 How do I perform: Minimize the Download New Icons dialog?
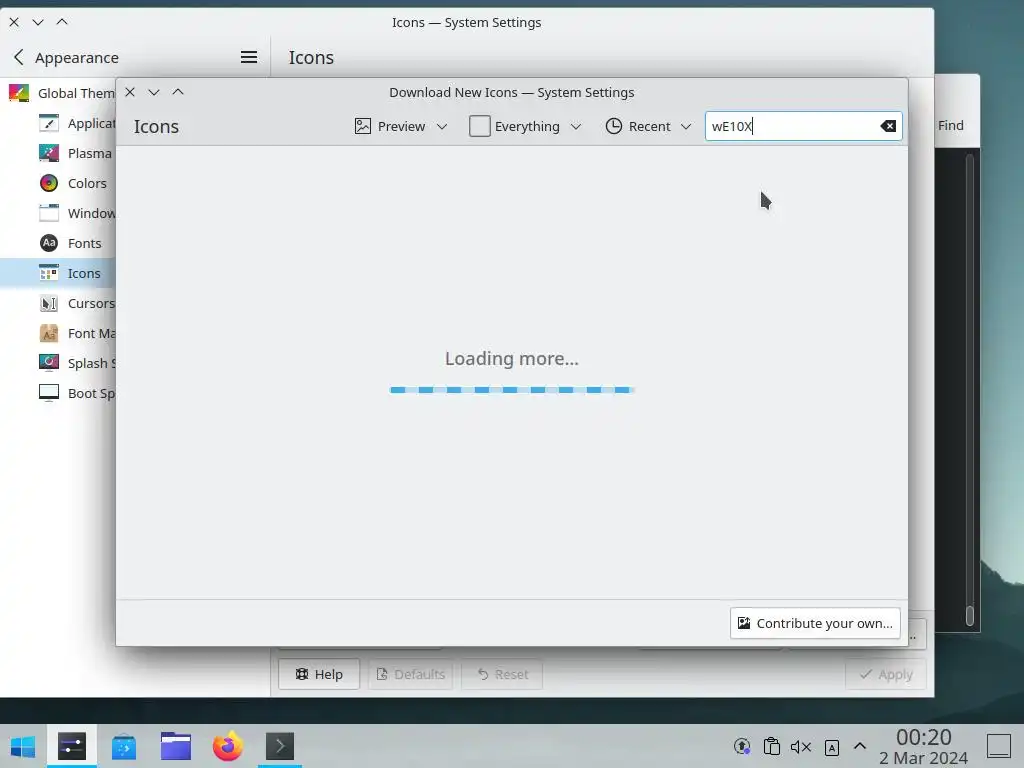[153, 92]
